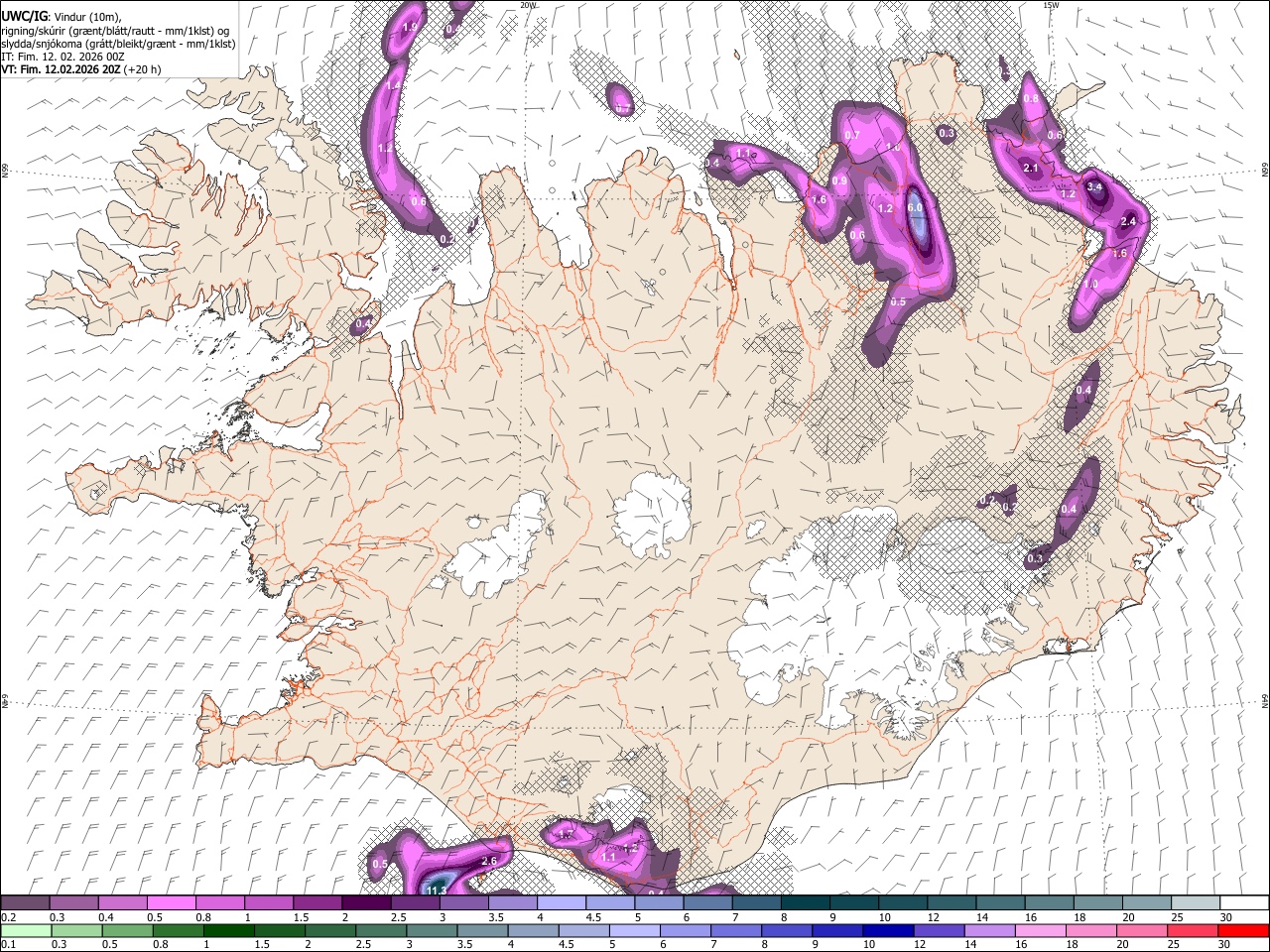The width and height of the screenshot is (1270, 952).
Task: Click the 0.9 precipitation value label
Action: point(840,181)
